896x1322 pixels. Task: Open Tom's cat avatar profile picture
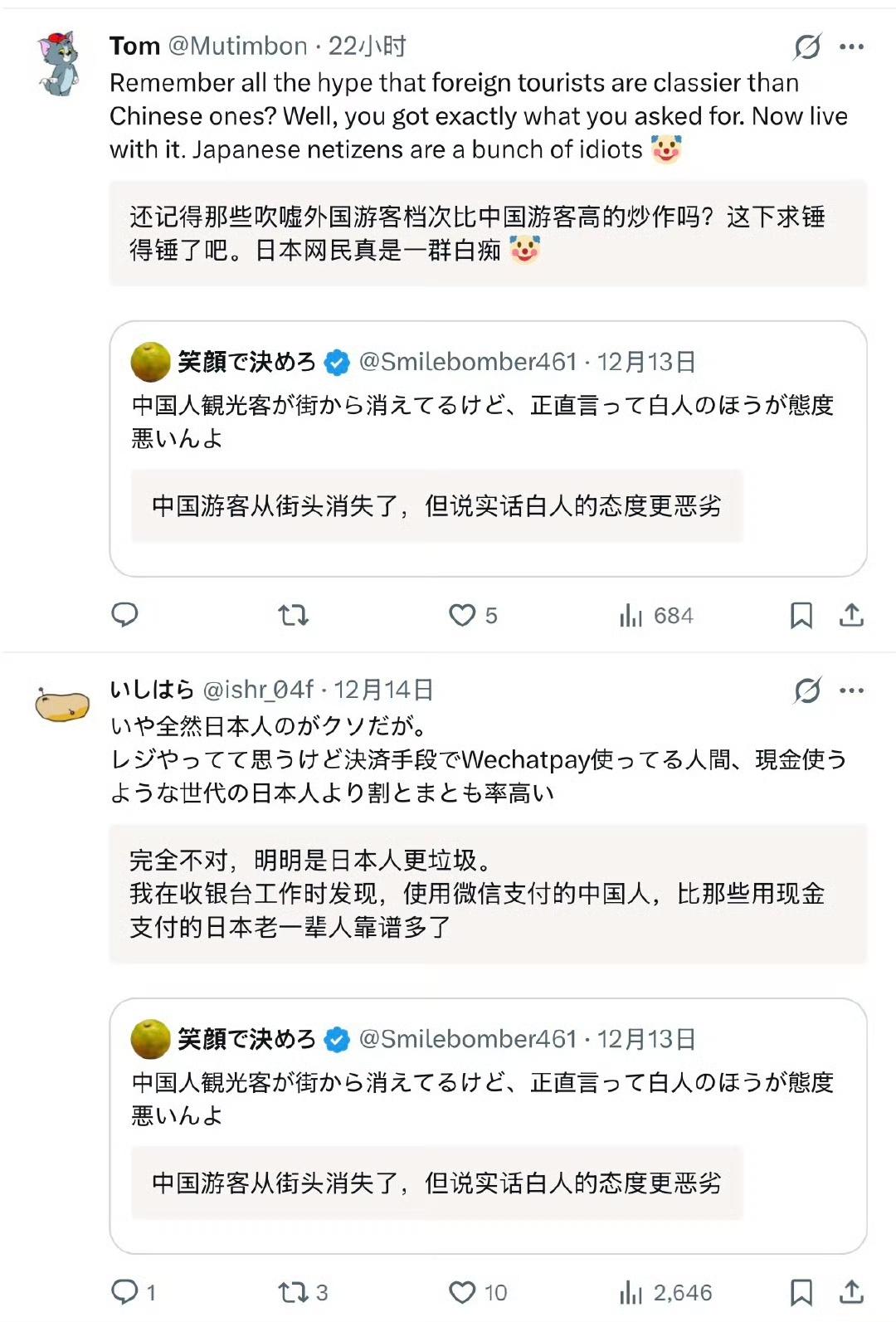point(58,64)
